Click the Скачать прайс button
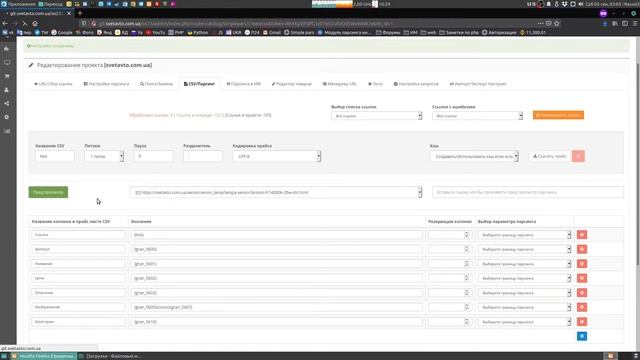 click(x=549, y=156)
